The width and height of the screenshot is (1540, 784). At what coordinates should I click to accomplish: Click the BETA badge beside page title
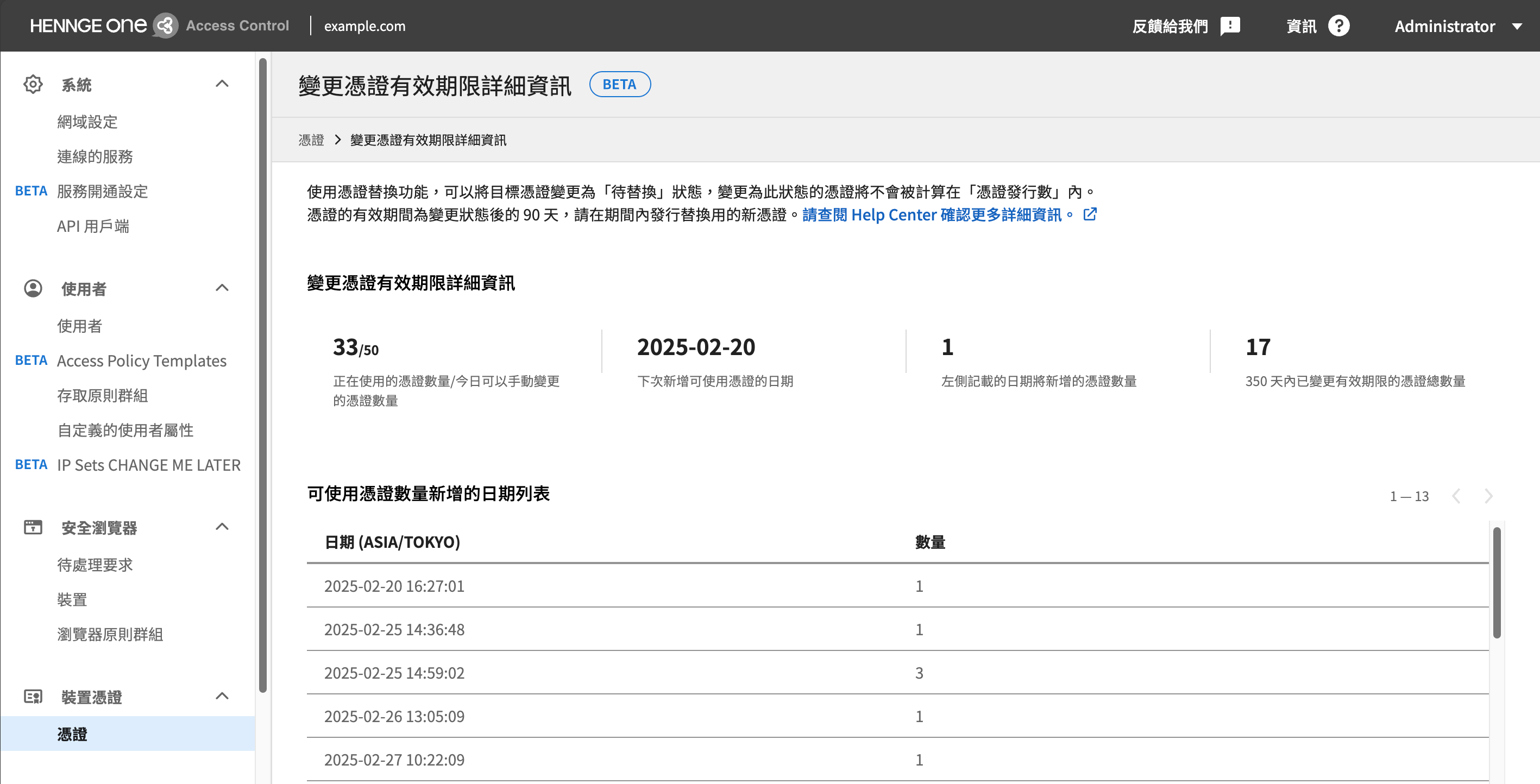619,84
